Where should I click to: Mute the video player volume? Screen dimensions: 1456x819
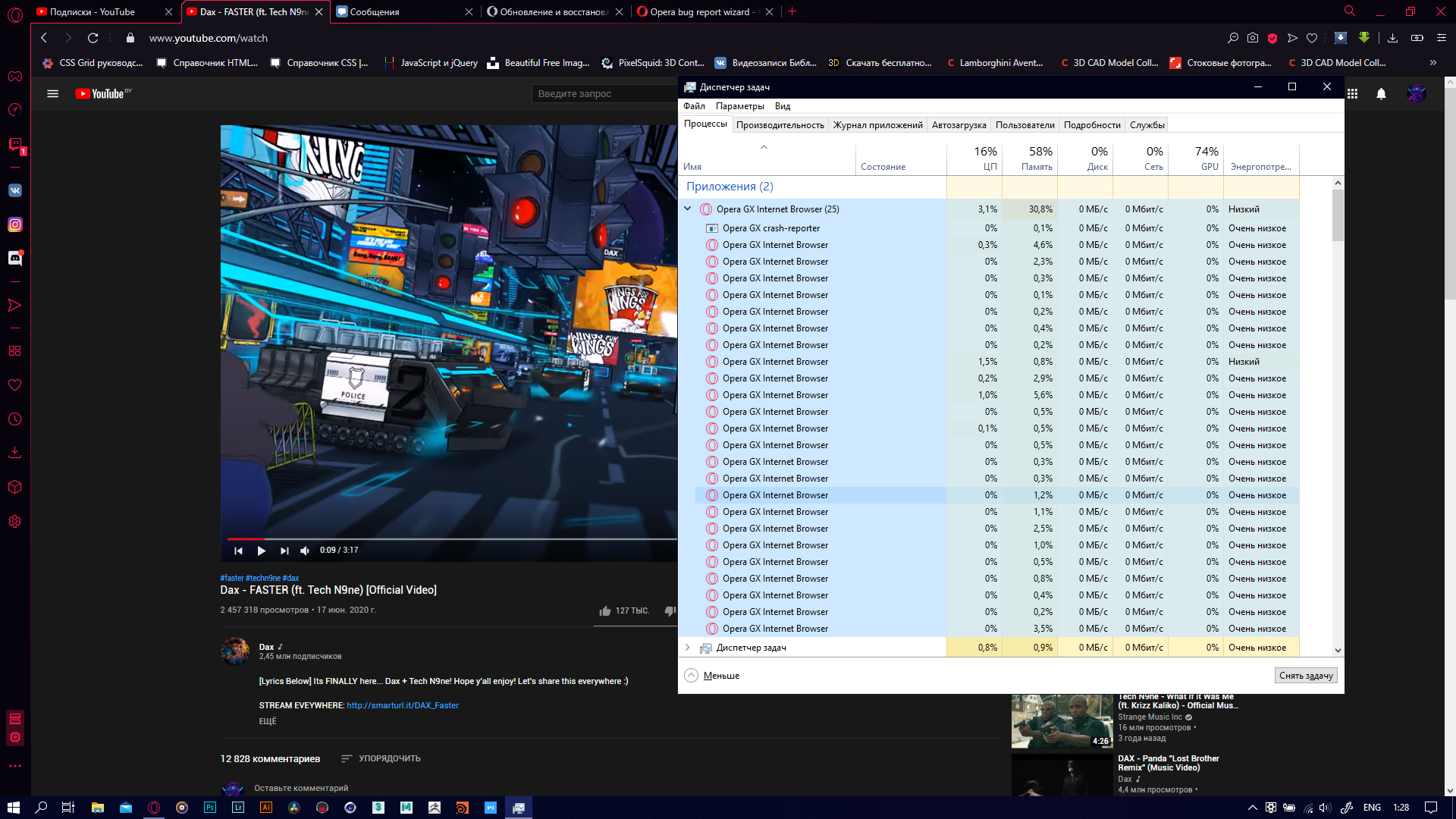305,551
